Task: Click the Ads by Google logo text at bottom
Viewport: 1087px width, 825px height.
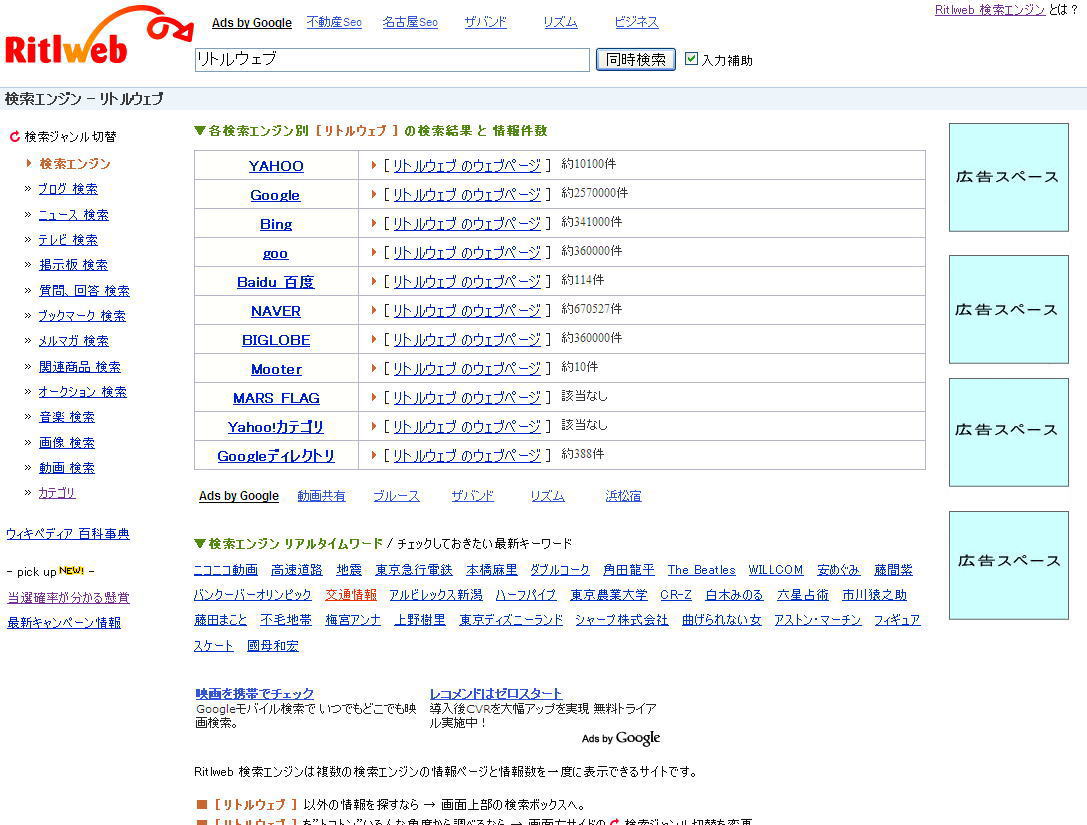Action: click(x=620, y=738)
